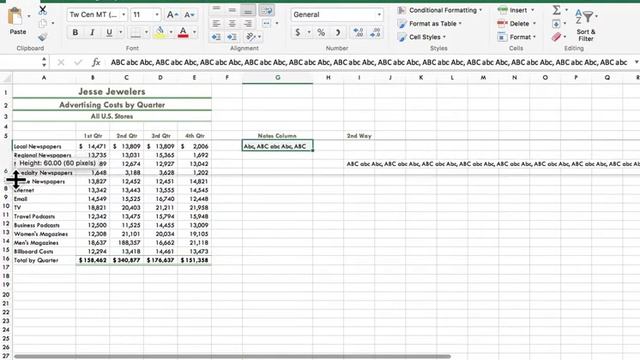Select the Billboard Costs label cell
The width and height of the screenshot is (640, 360).
(x=44, y=251)
